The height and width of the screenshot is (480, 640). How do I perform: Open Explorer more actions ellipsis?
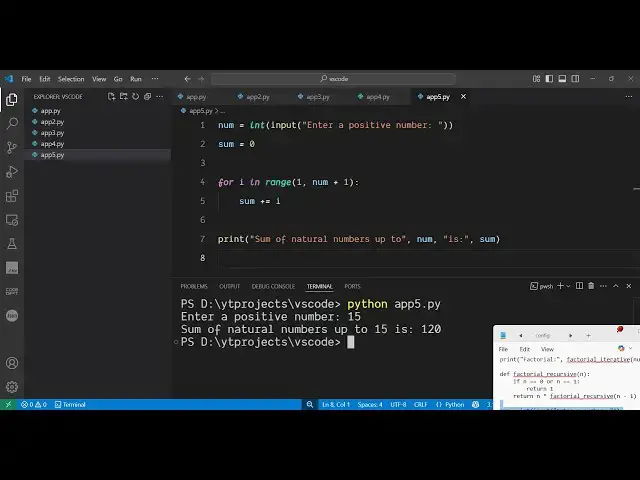160,96
